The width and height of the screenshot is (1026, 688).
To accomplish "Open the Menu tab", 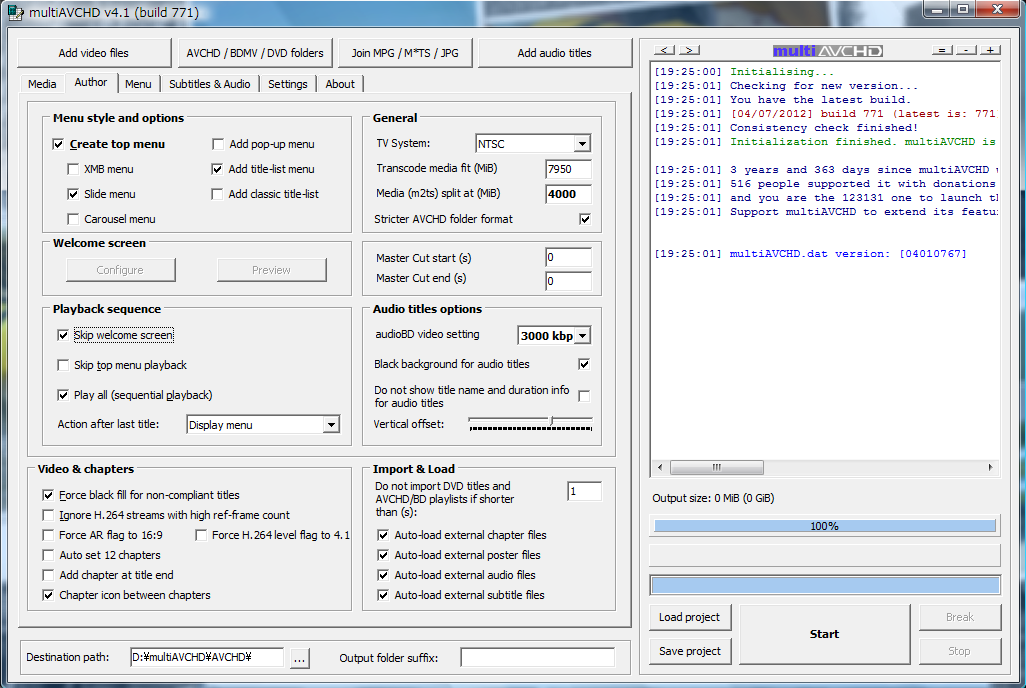I will point(138,84).
